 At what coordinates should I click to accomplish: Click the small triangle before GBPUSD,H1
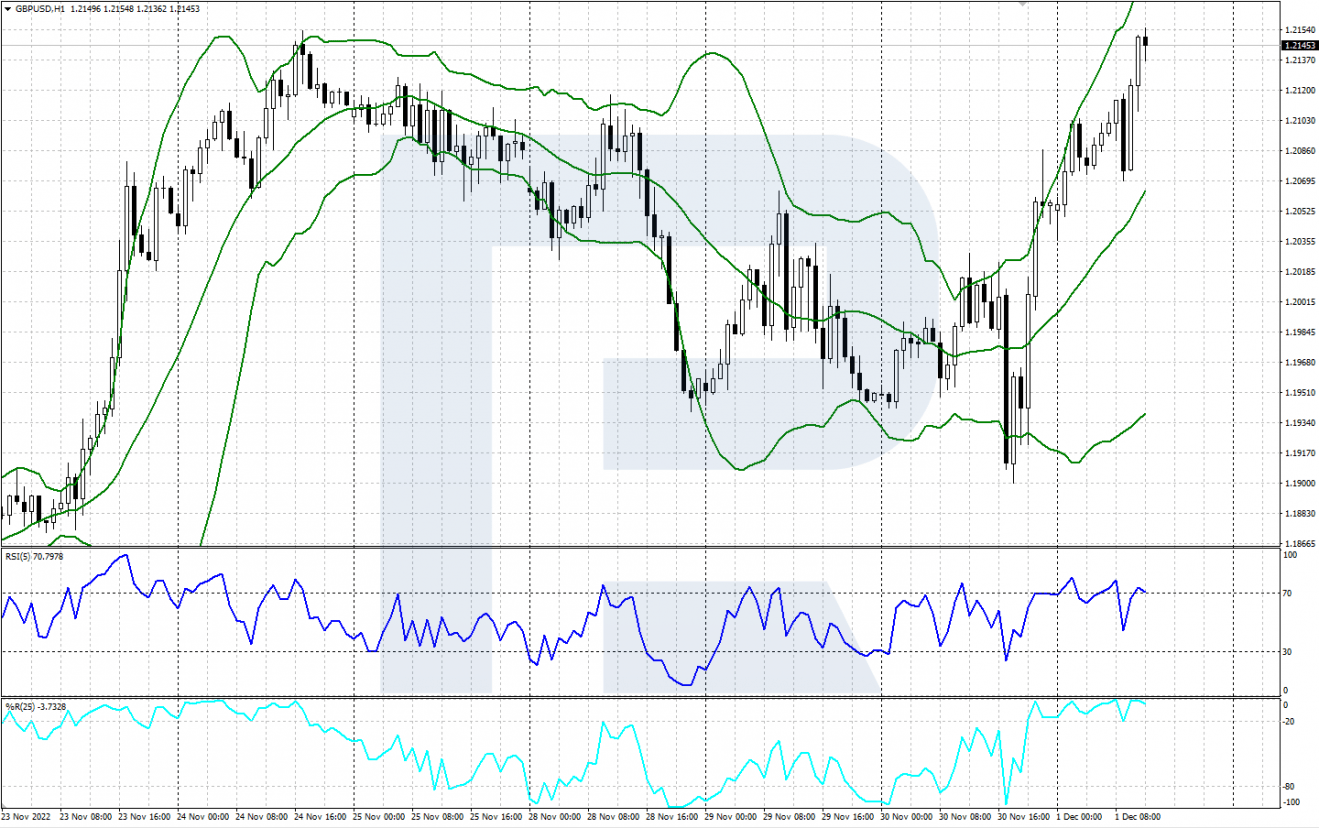pyautogui.click(x=7, y=8)
